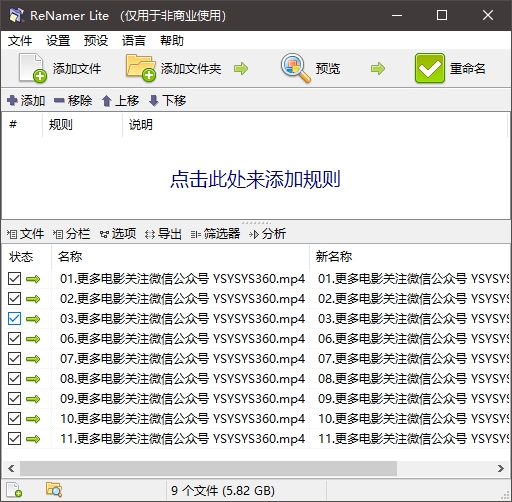Click the # column header in rules list

tap(22, 125)
